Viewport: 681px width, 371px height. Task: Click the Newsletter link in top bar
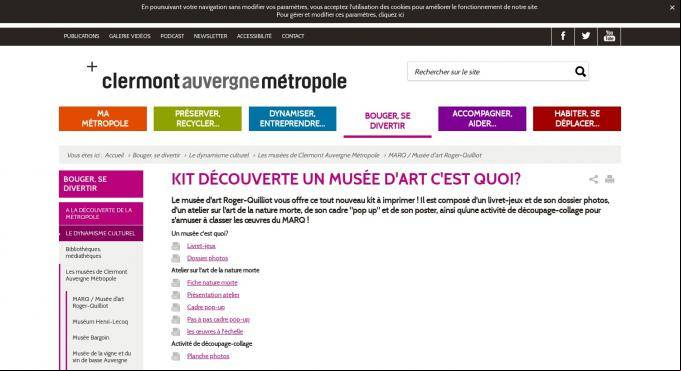(x=210, y=36)
